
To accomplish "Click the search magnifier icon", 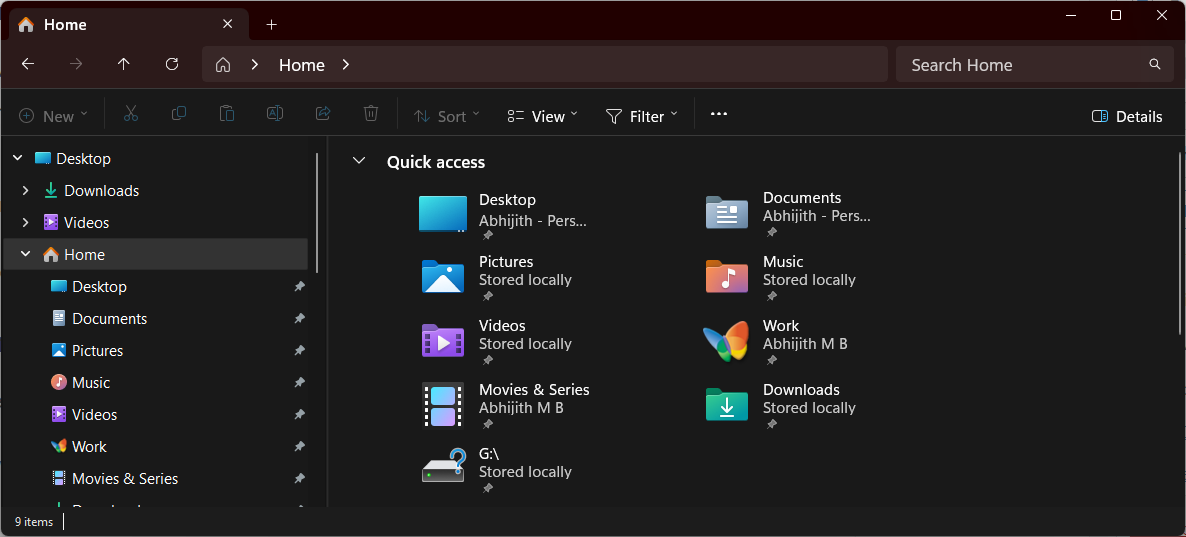I will (1155, 64).
